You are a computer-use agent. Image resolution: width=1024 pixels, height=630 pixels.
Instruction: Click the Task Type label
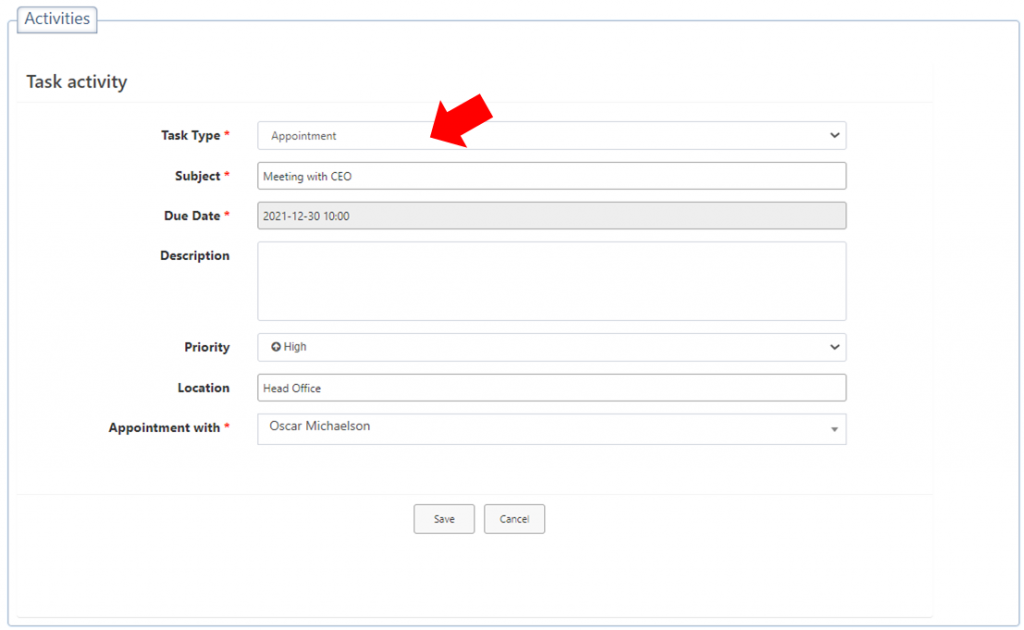[191, 135]
